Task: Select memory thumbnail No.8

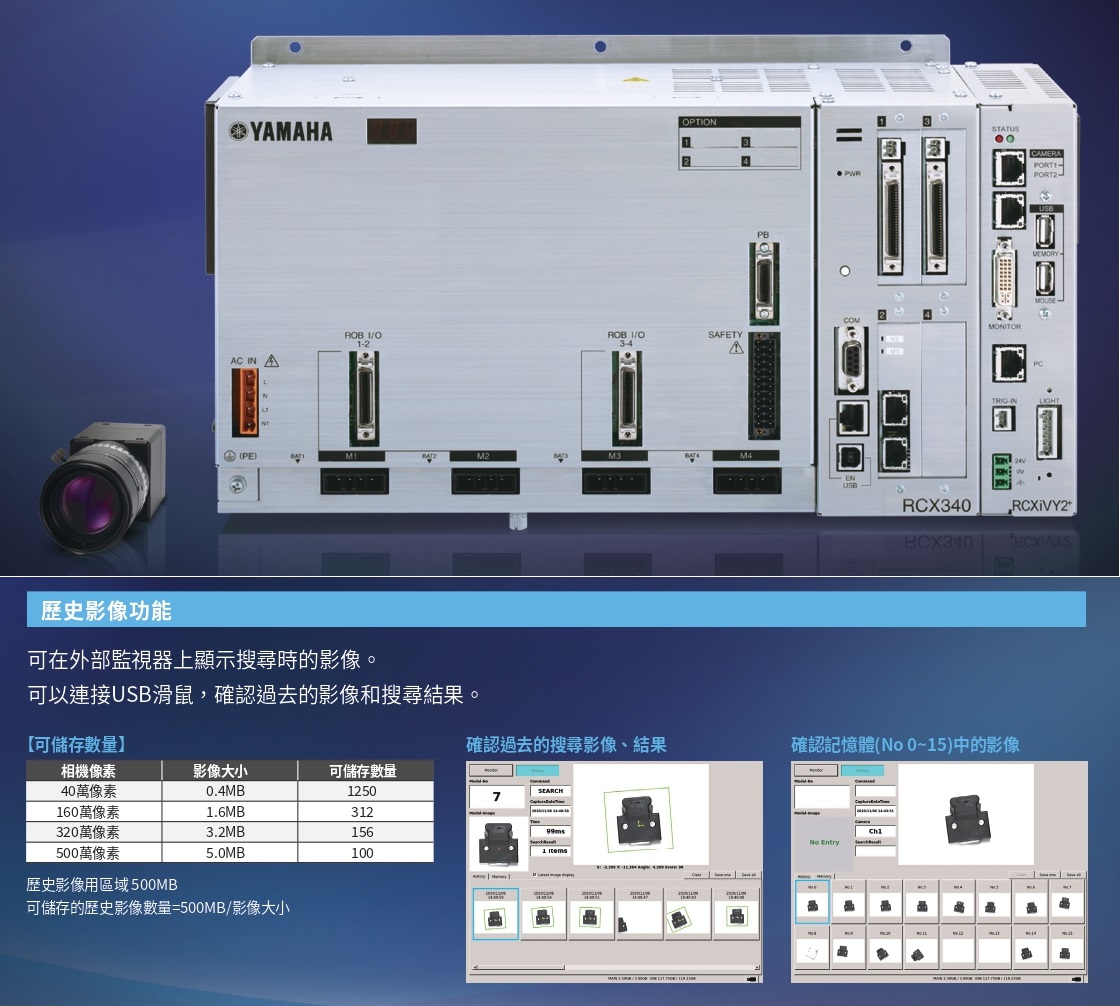Action: [812, 947]
